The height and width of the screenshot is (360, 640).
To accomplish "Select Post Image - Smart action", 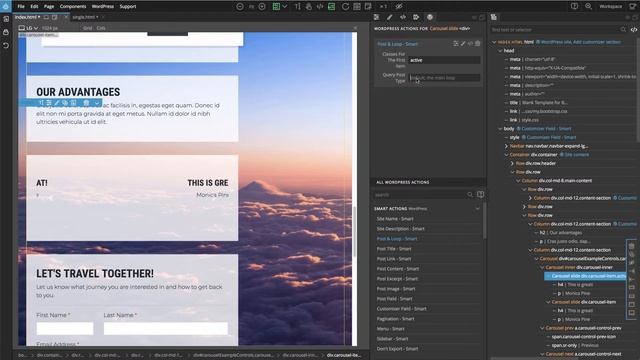I will pyautogui.click(x=396, y=289).
